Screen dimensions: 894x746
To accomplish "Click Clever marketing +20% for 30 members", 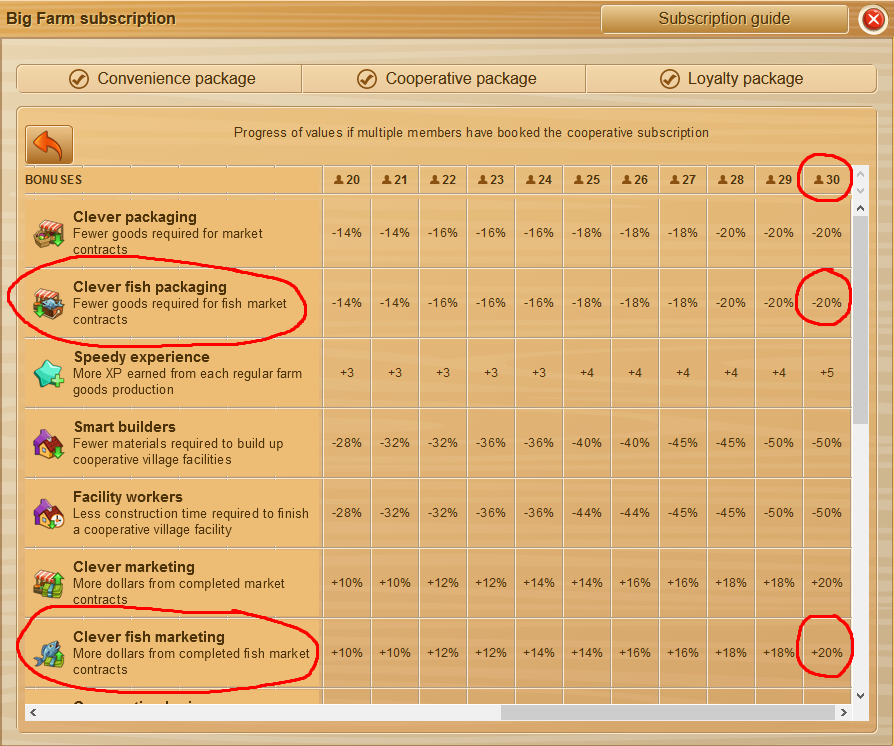I will (x=827, y=583).
